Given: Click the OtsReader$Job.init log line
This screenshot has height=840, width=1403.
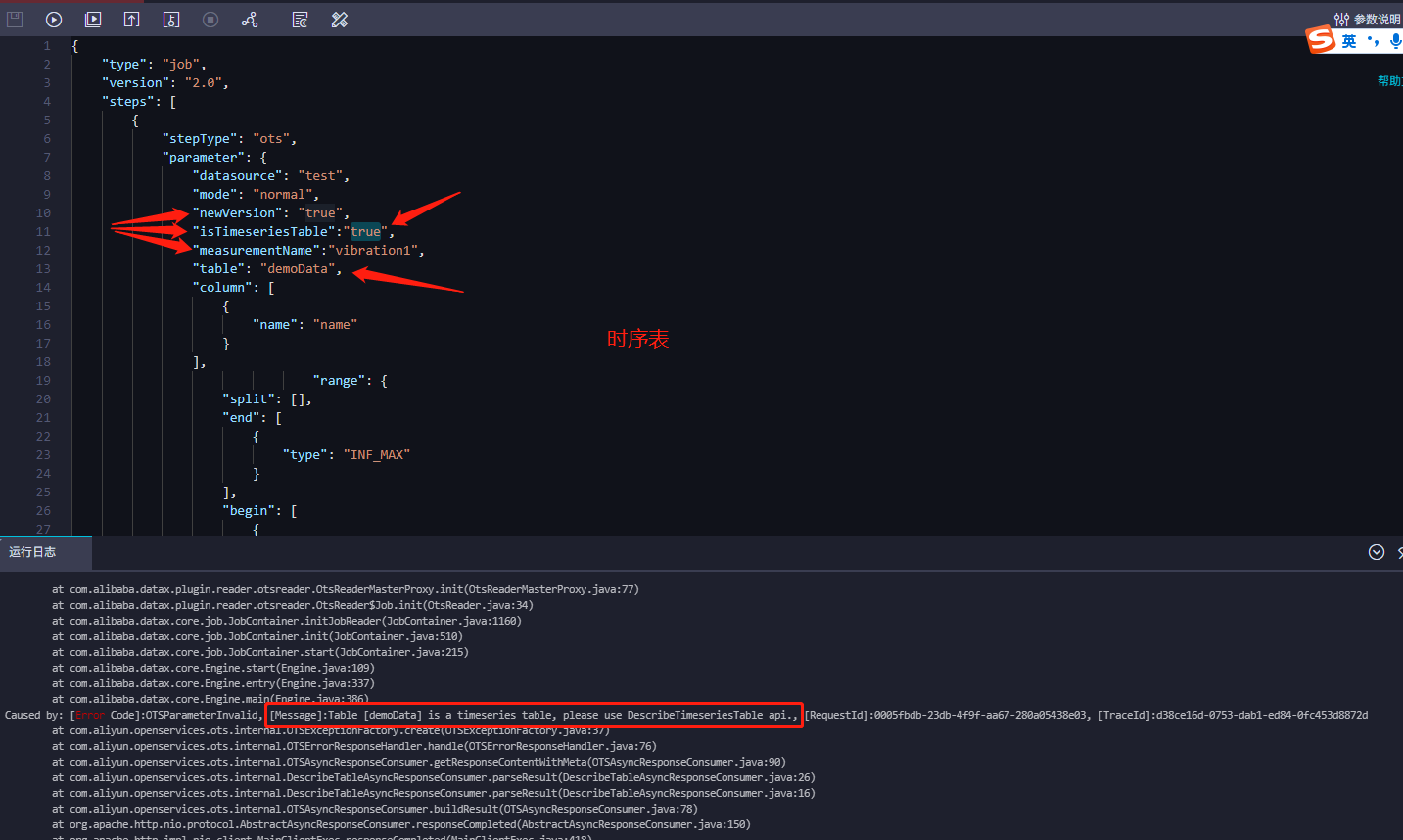Looking at the screenshot, I should click(x=292, y=605).
